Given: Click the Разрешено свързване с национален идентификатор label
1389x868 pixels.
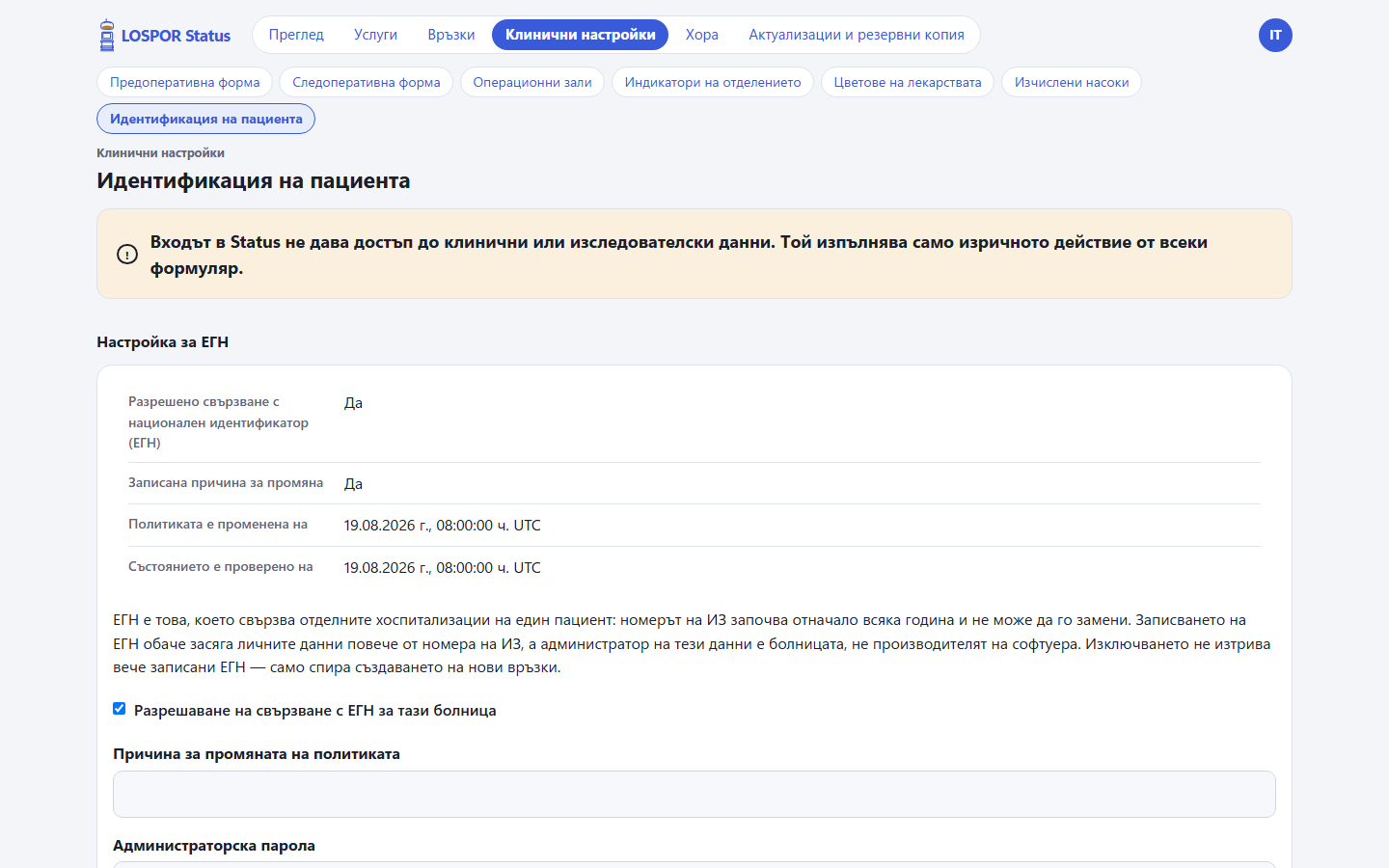Looking at the screenshot, I should (x=219, y=422).
